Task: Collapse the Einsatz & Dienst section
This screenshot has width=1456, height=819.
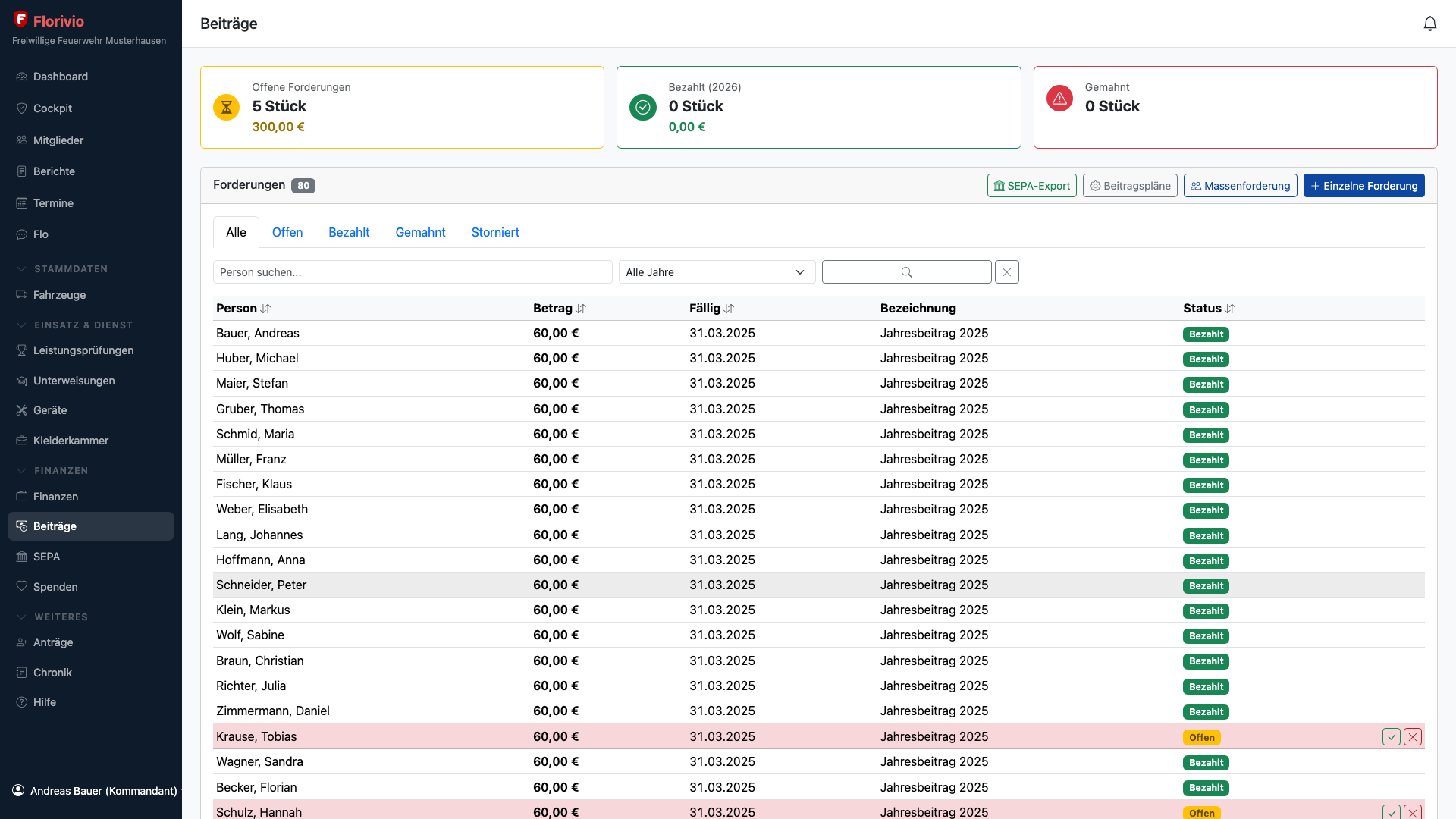Action: pyautogui.click(x=74, y=325)
